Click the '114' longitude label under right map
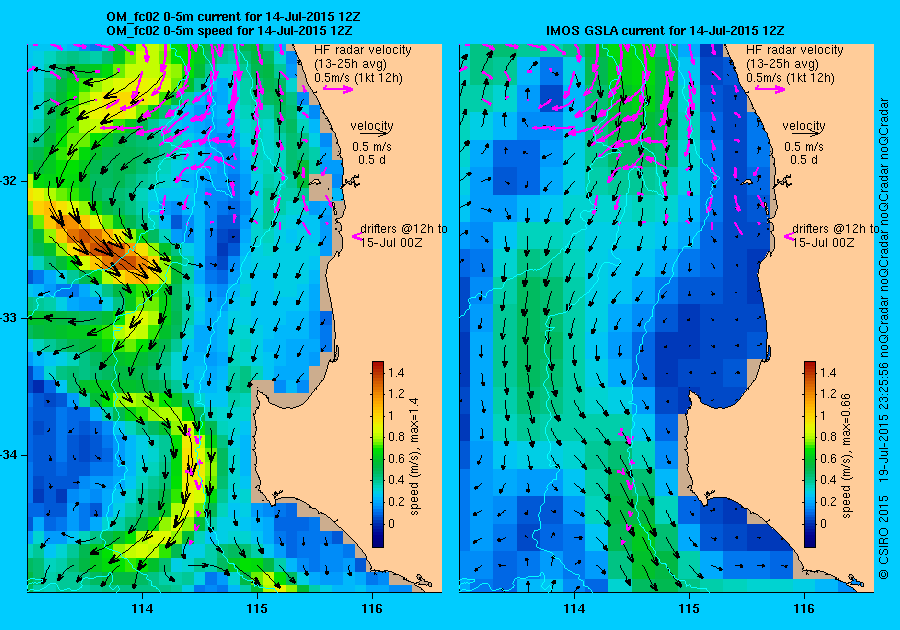900x630 pixels. point(575,609)
